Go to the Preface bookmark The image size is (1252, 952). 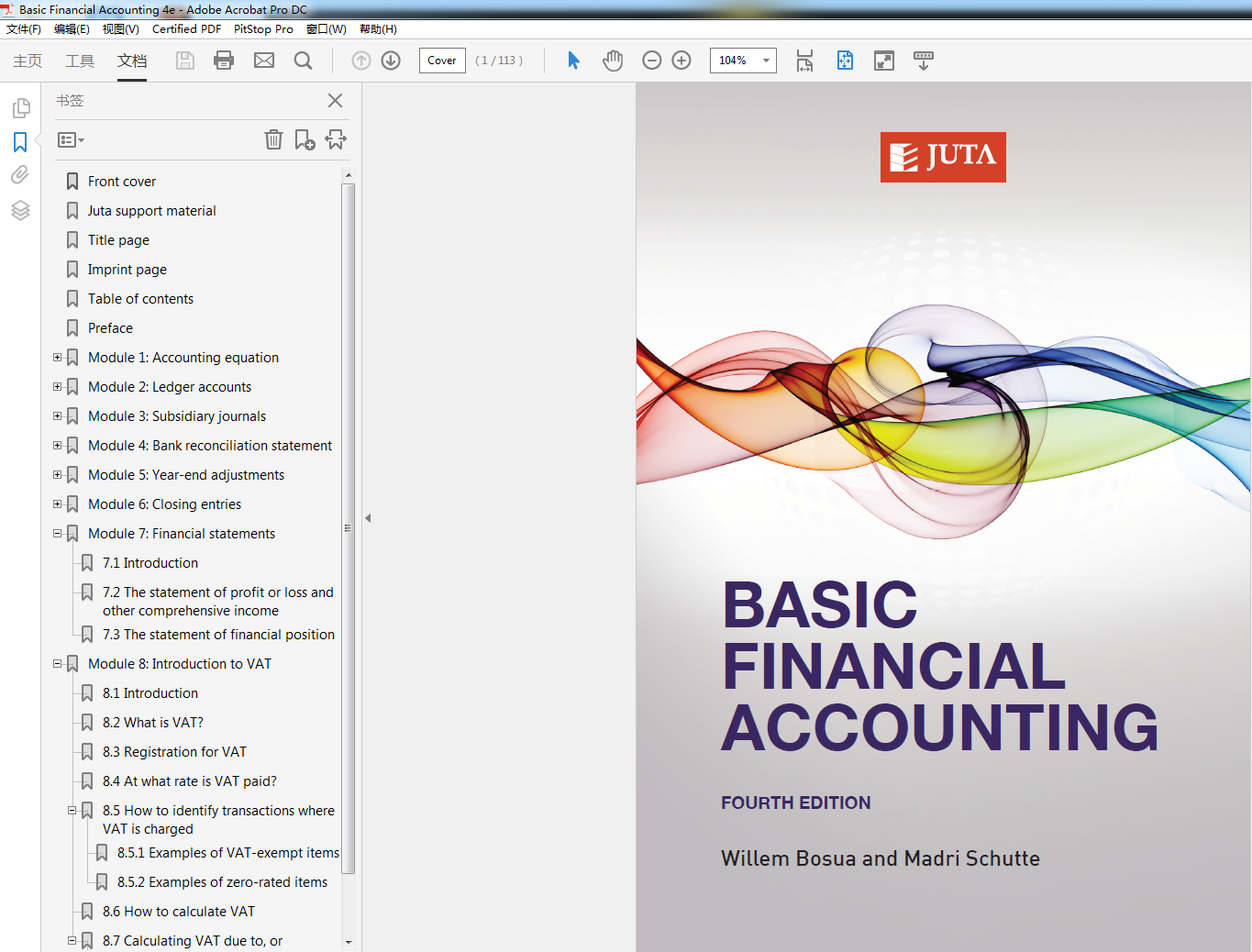pyautogui.click(x=110, y=328)
